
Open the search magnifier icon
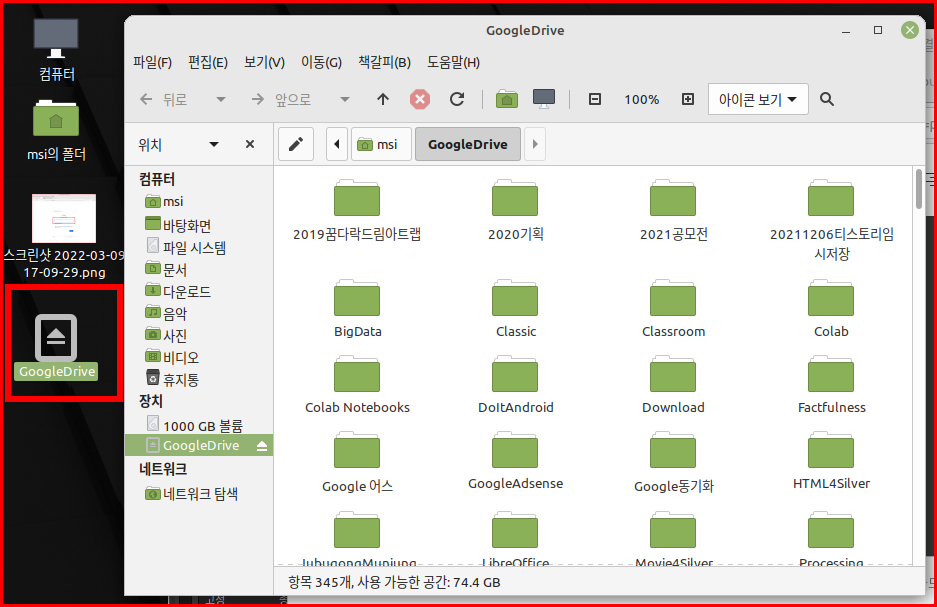click(x=827, y=99)
